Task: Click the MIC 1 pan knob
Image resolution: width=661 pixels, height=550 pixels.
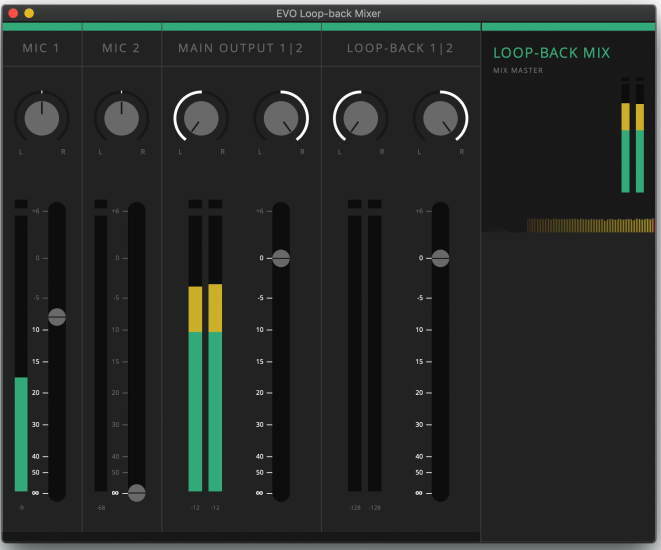Action: 41,119
